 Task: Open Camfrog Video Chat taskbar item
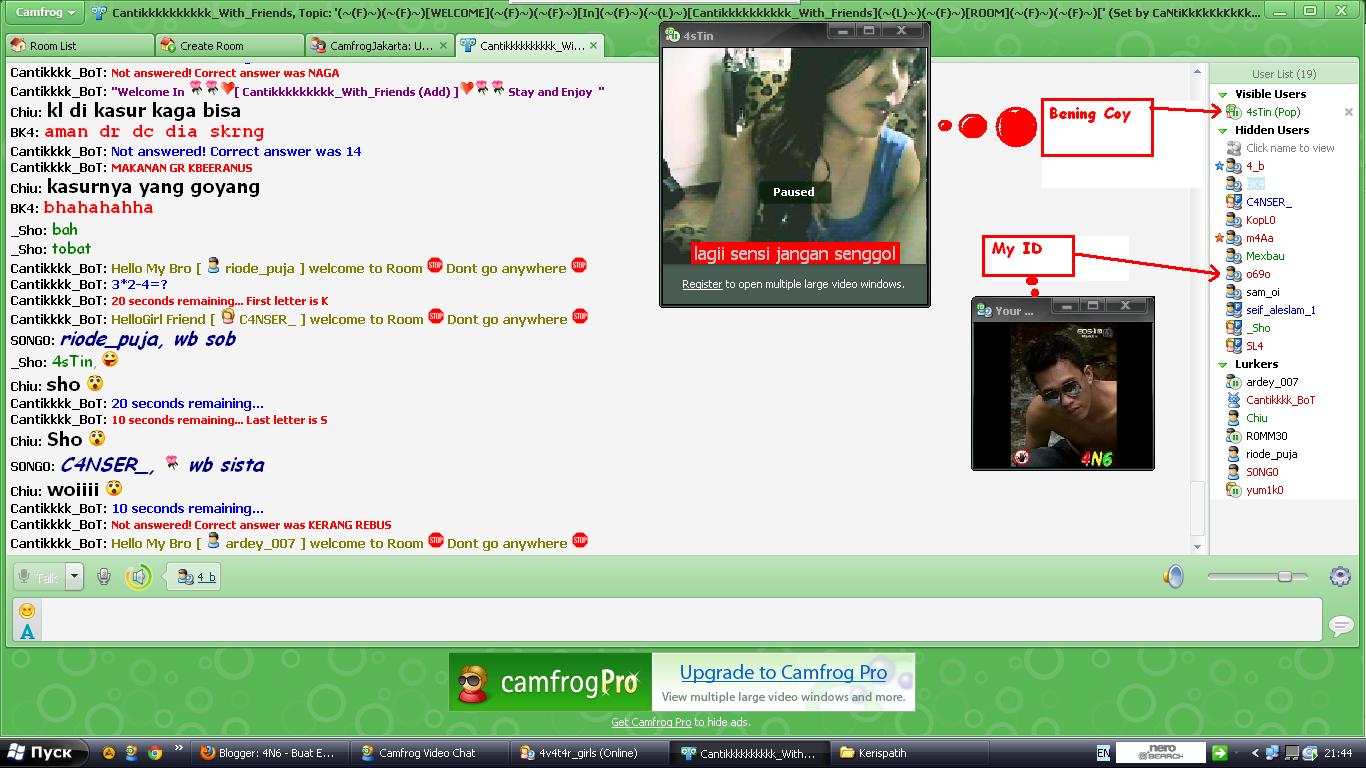point(428,753)
